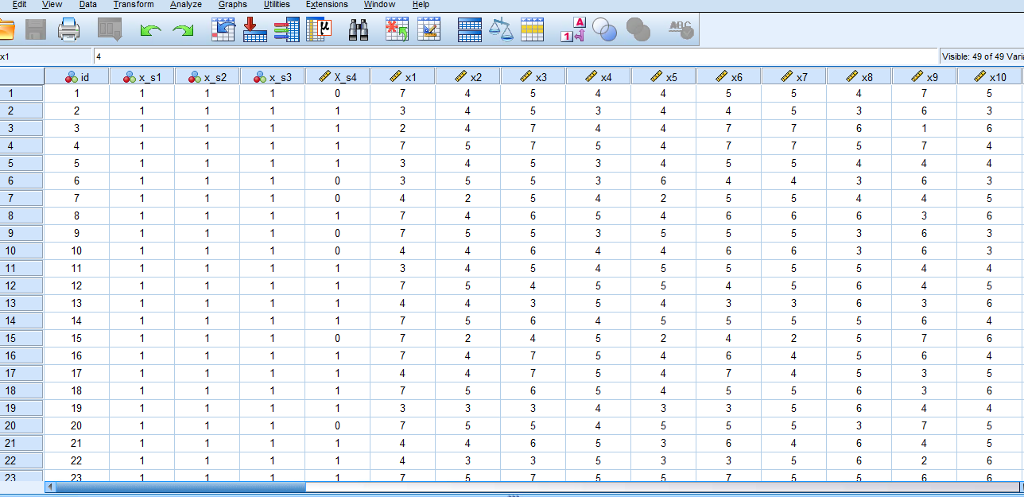Click the cell value editor field showing 4
Image resolution: width=1024 pixels, height=497 pixels.
tap(516, 57)
